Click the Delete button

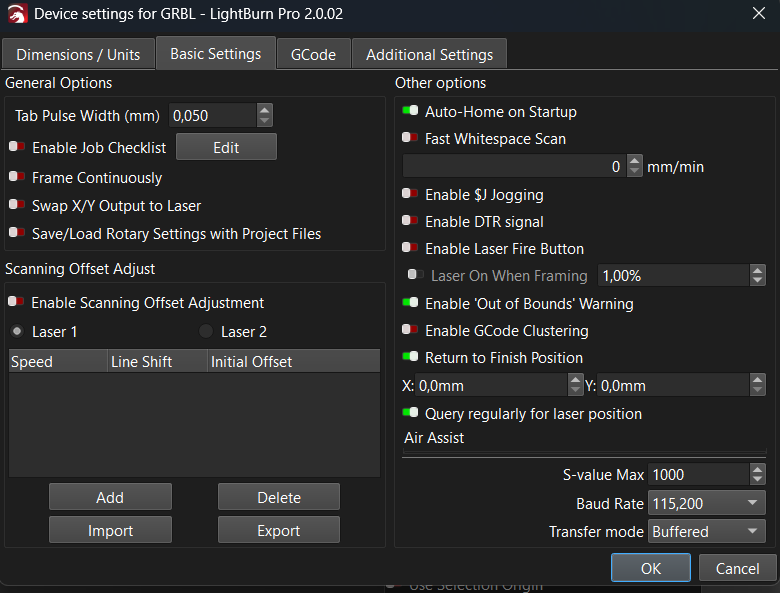[x=279, y=497]
